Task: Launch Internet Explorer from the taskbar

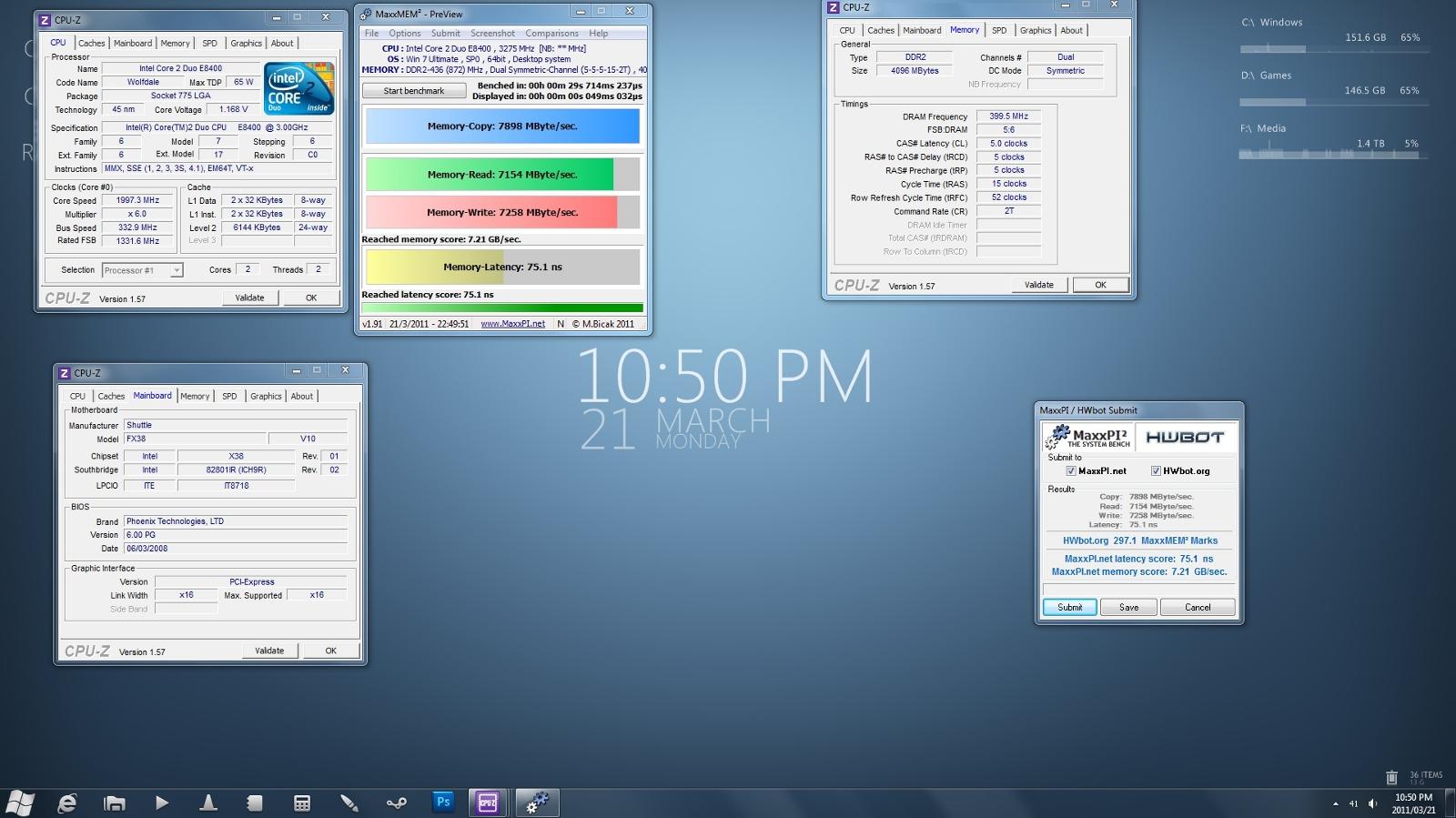Action: point(66,803)
